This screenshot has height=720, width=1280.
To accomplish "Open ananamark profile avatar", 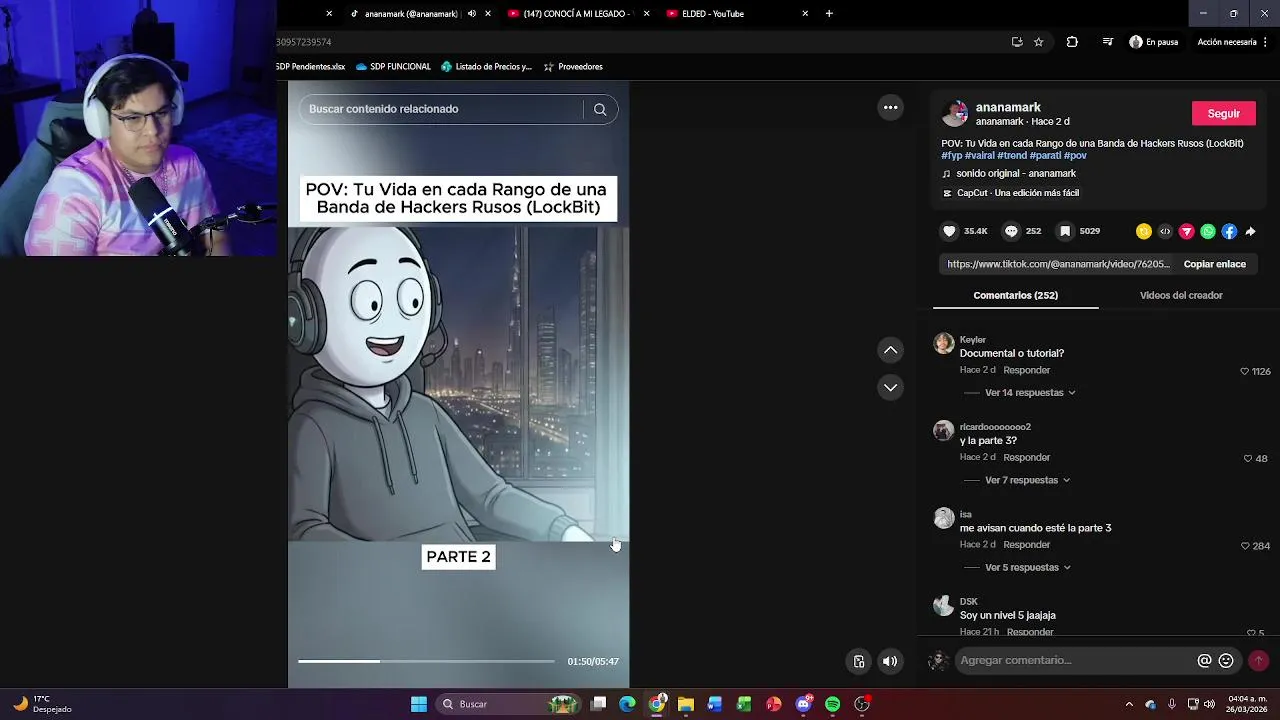I will (955, 113).
